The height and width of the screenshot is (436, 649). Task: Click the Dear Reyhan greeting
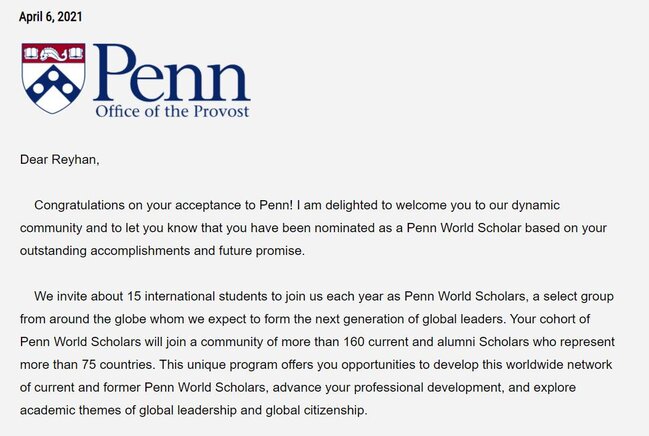(60, 159)
